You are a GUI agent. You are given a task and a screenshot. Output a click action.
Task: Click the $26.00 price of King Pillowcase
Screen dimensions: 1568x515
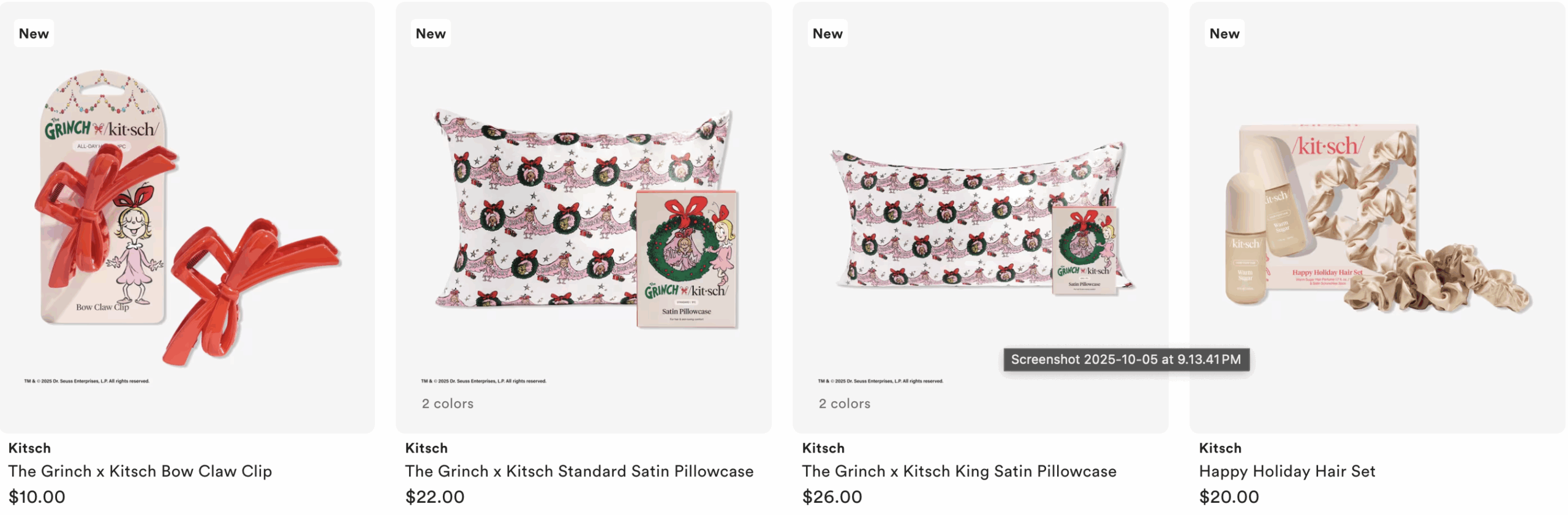[832, 497]
